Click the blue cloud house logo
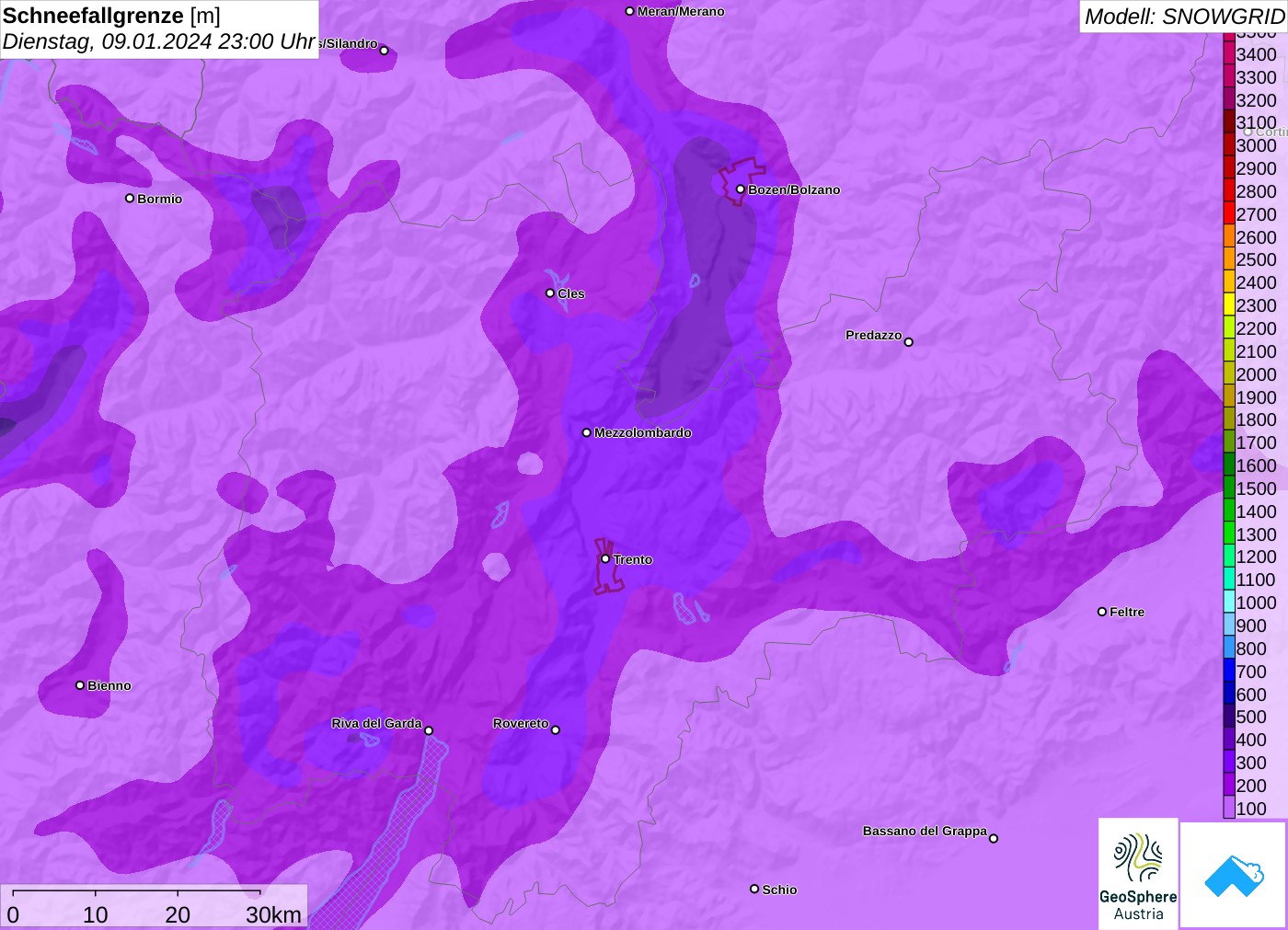The width and height of the screenshot is (1288, 930). point(1234,875)
